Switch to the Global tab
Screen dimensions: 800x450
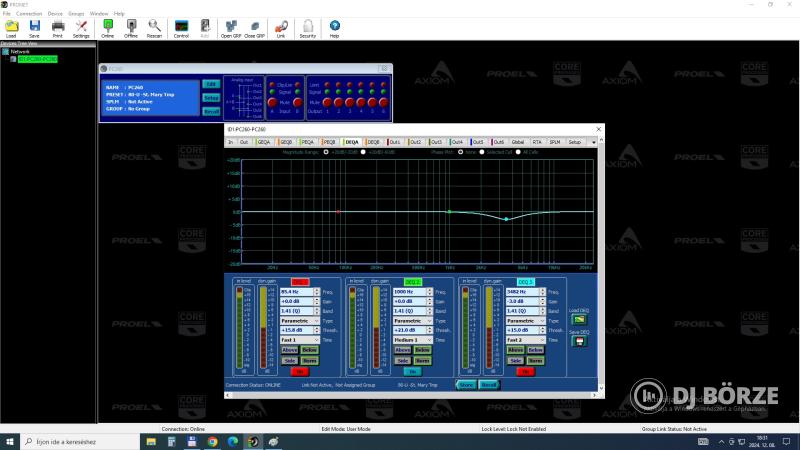tap(517, 142)
